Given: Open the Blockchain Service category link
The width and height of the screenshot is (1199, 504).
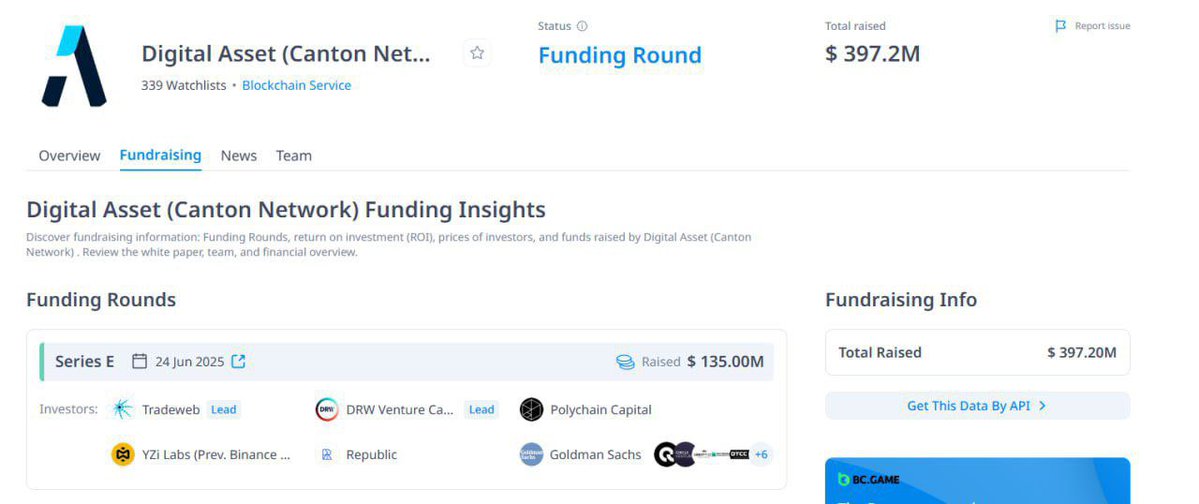Looking at the screenshot, I should coord(297,86).
